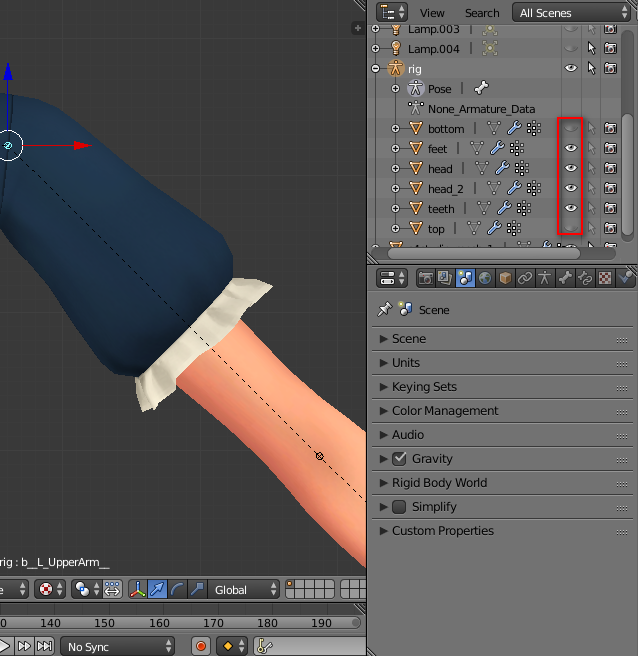Image resolution: width=638 pixels, height=656 pixels.
Task: Expand the head_2 mesh entry
Action: point(395,189)
